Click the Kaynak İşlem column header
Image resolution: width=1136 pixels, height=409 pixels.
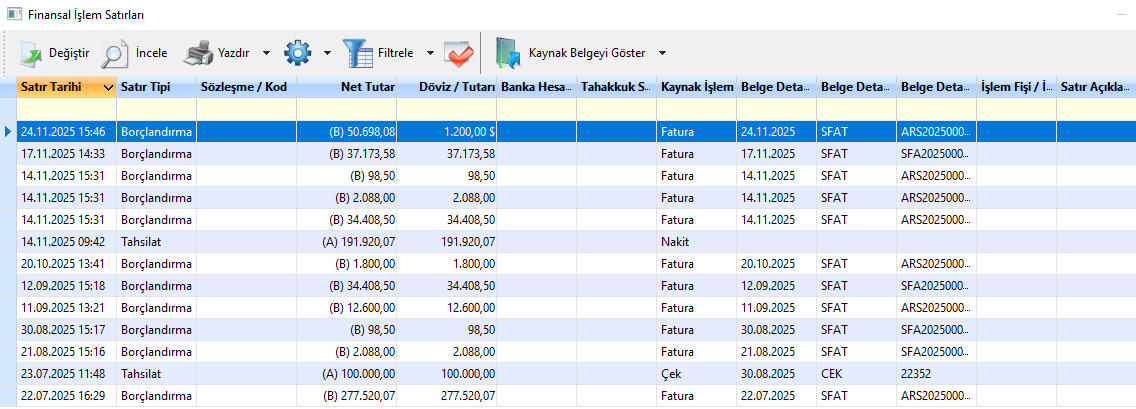tap(696, 88)
